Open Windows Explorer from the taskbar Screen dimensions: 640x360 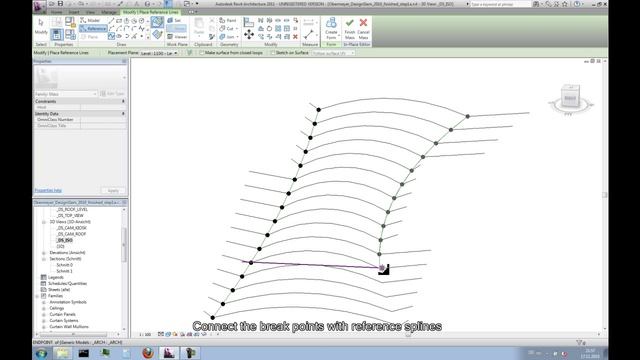click(x=62, y=353)
